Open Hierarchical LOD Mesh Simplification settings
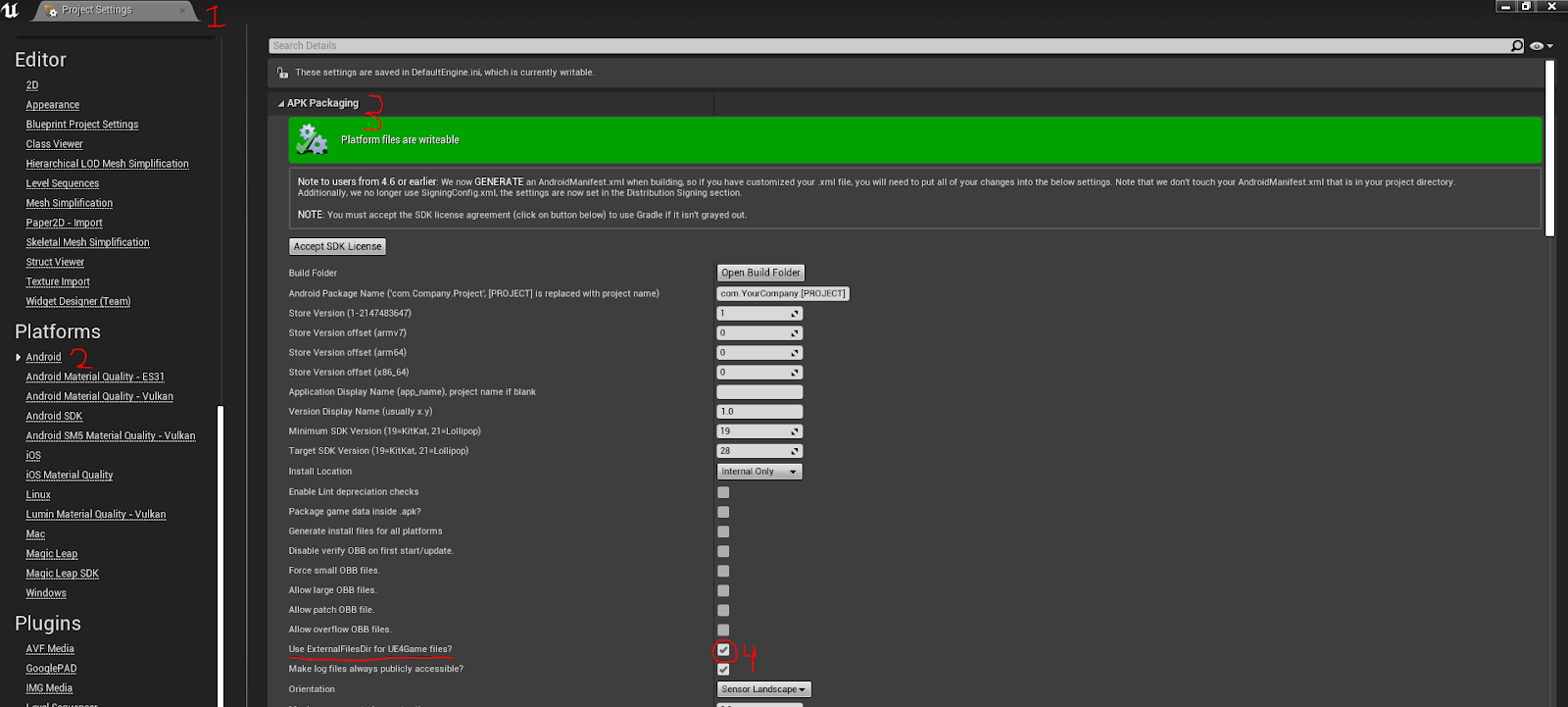Image resolution: width=1568 pixels, height=707 pixels. coord(108,164)
